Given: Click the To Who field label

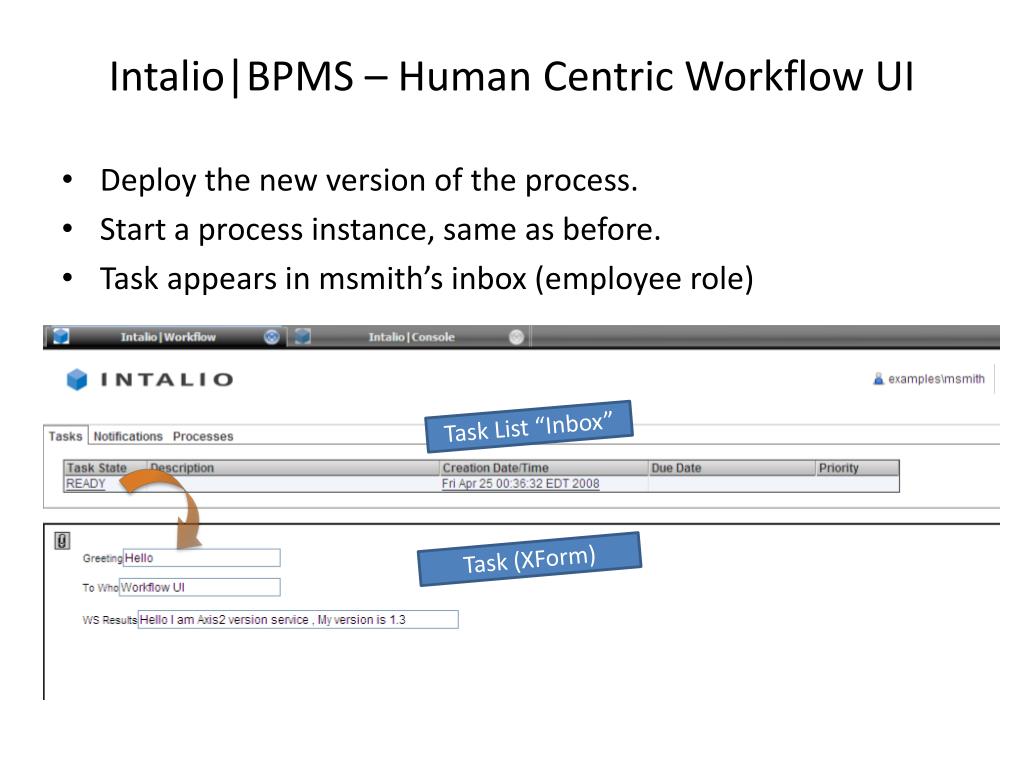Looking at the screenshot, I should pyautogui.click(x=101, y=588).
